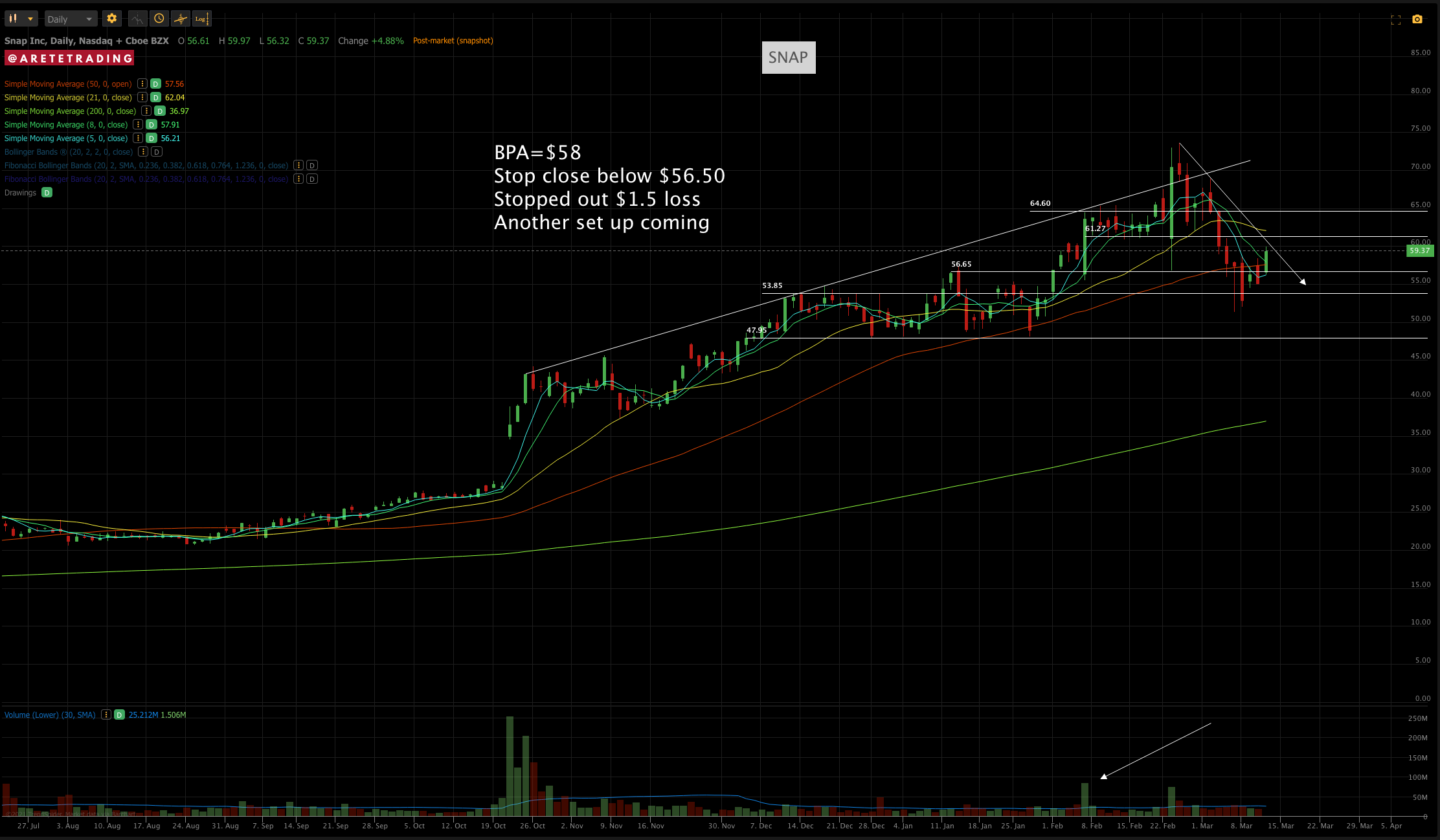Image resolution: width=1440 pixels, height=840 pixels.
Task: Open options menu for SMA 200 close
Action: [146, 111]
